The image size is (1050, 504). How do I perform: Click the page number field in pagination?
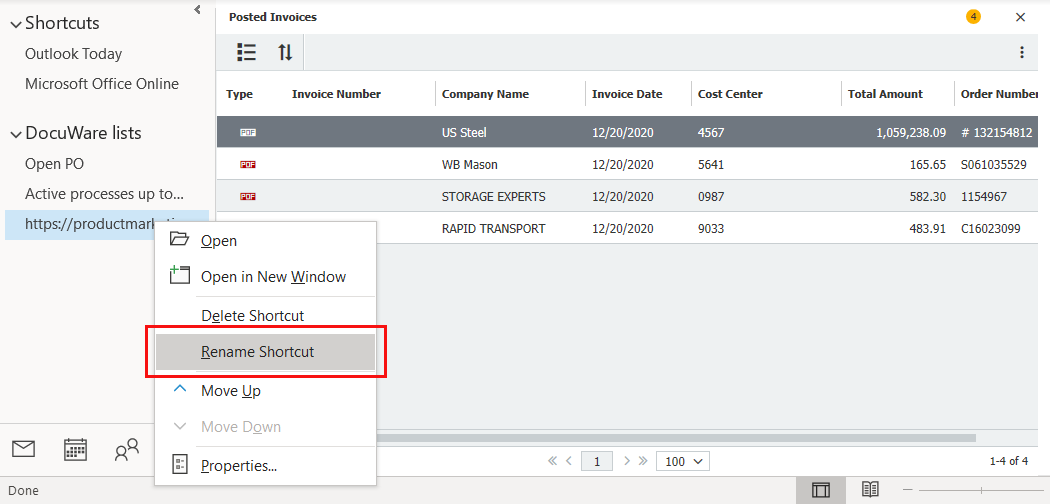(597, 461)
